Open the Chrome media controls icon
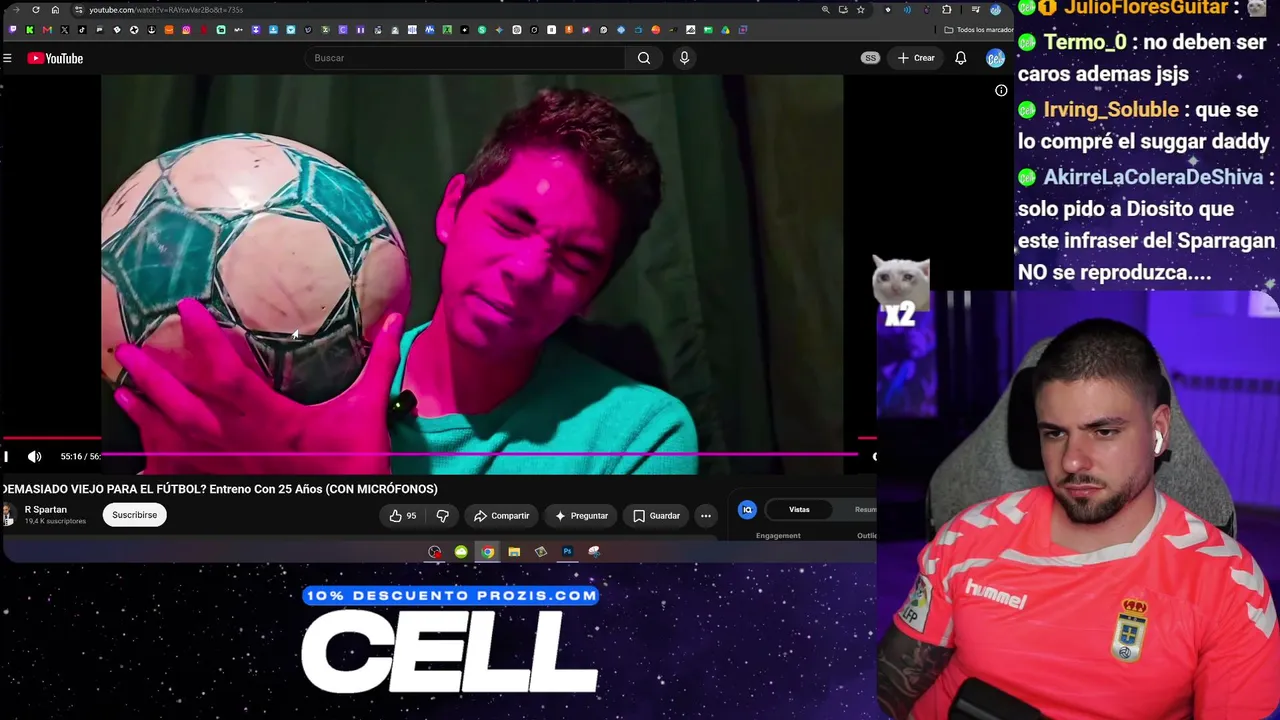This screenshot has width=1280, height=720. click(x=976, y=10)
